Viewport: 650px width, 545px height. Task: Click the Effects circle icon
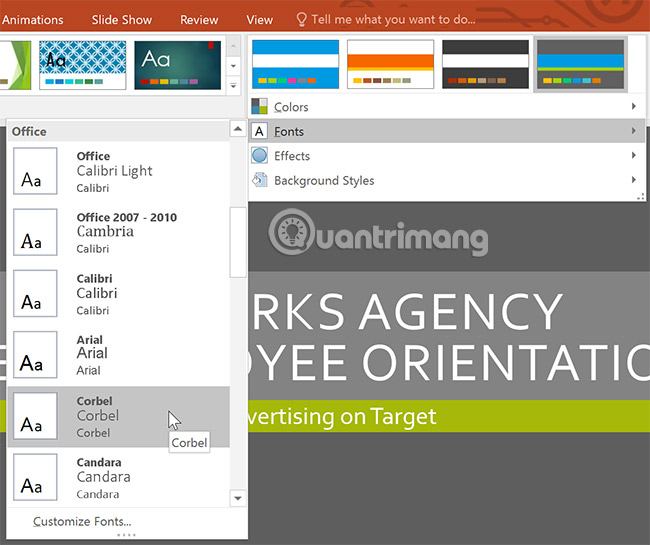[260, 156]
